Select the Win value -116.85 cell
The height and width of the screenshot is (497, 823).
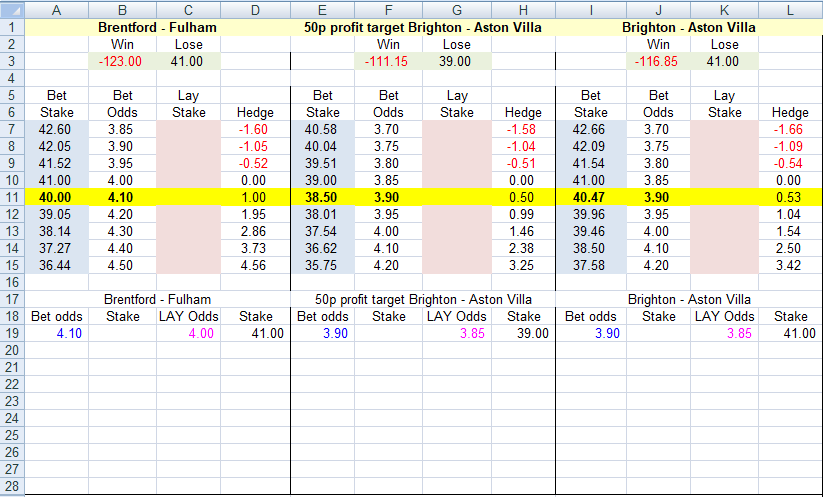coord(658,62)
